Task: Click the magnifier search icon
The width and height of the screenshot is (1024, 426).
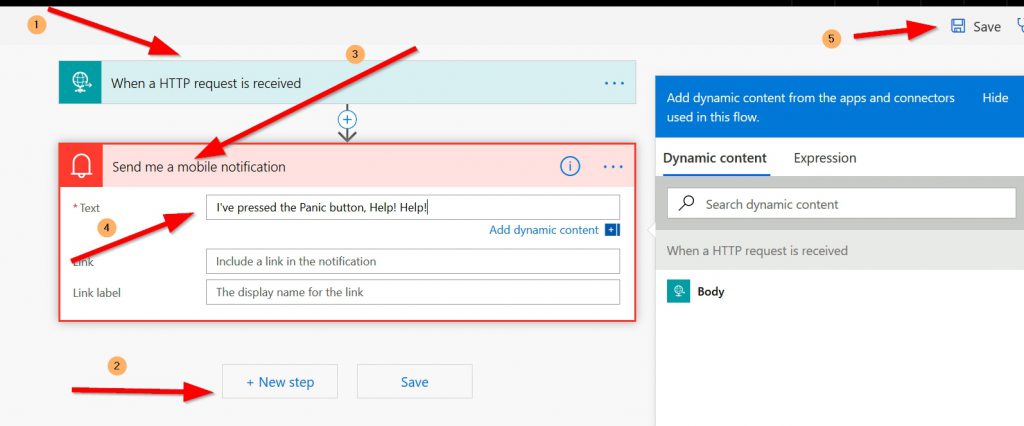Action: 687,204
